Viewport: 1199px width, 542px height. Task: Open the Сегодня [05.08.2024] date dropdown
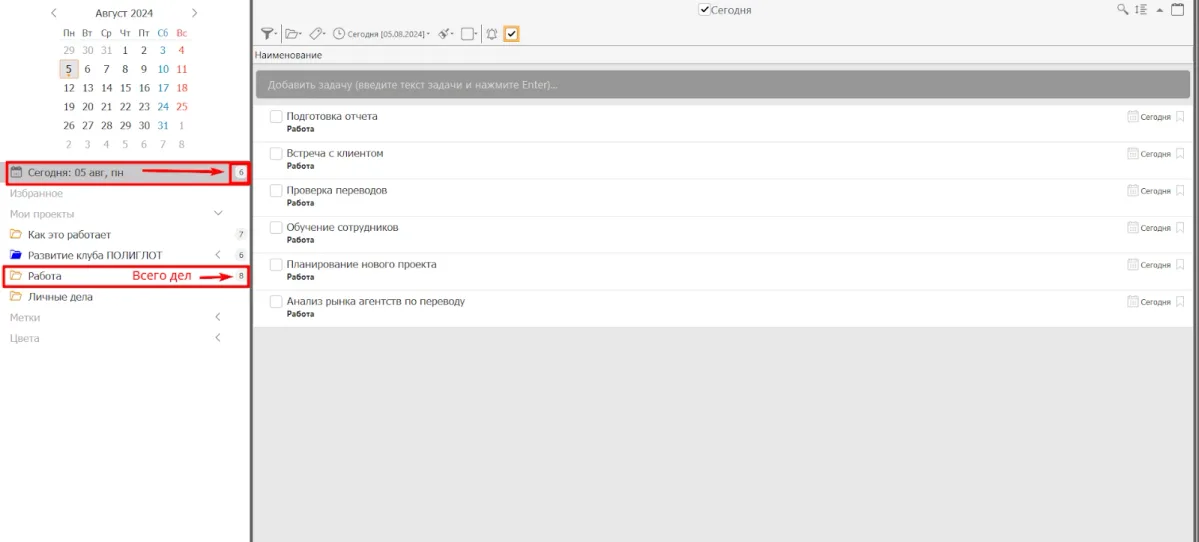coord(381,34)
